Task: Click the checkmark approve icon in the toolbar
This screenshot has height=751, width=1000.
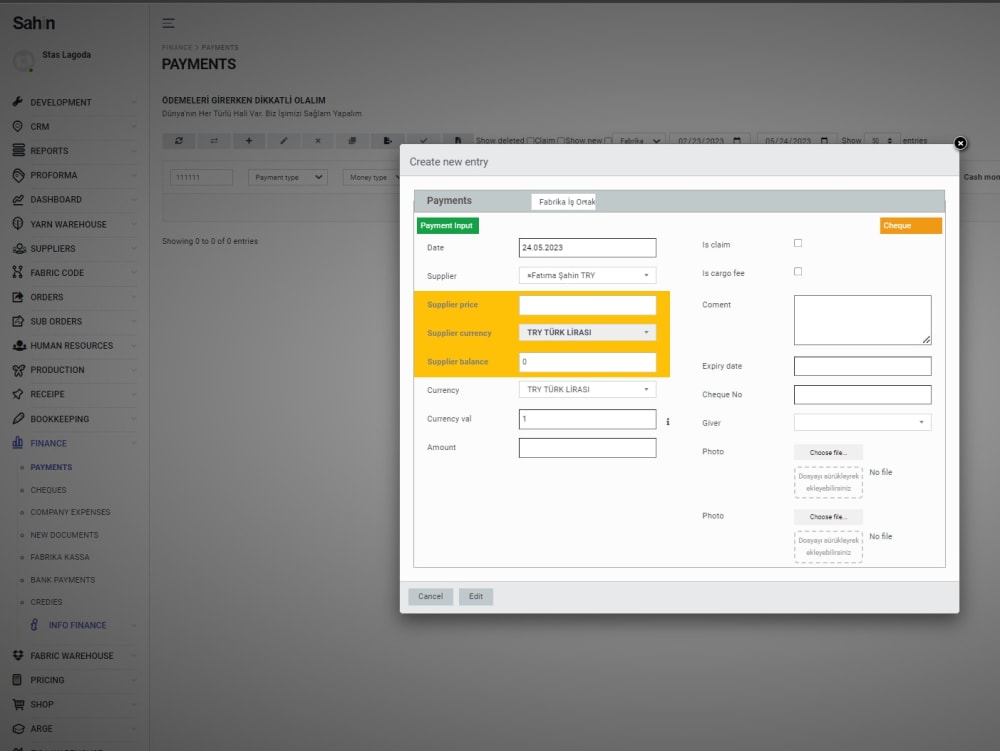Action: pyautogui.click(x=424, y=141)
